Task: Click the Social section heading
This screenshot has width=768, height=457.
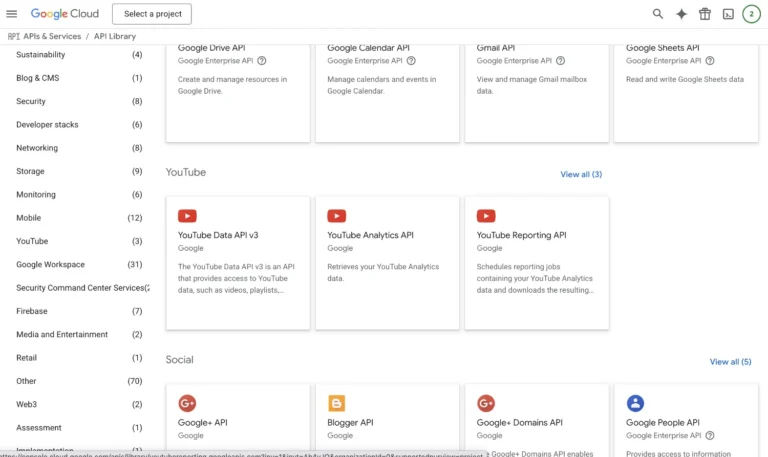Action: click(179, 360)
